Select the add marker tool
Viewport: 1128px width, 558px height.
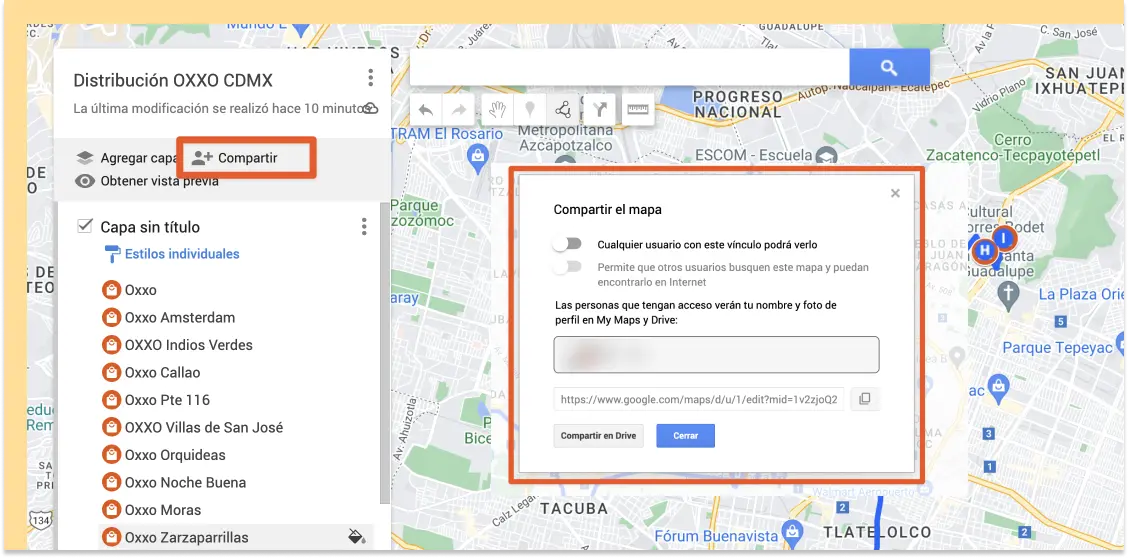click(529, 110)
